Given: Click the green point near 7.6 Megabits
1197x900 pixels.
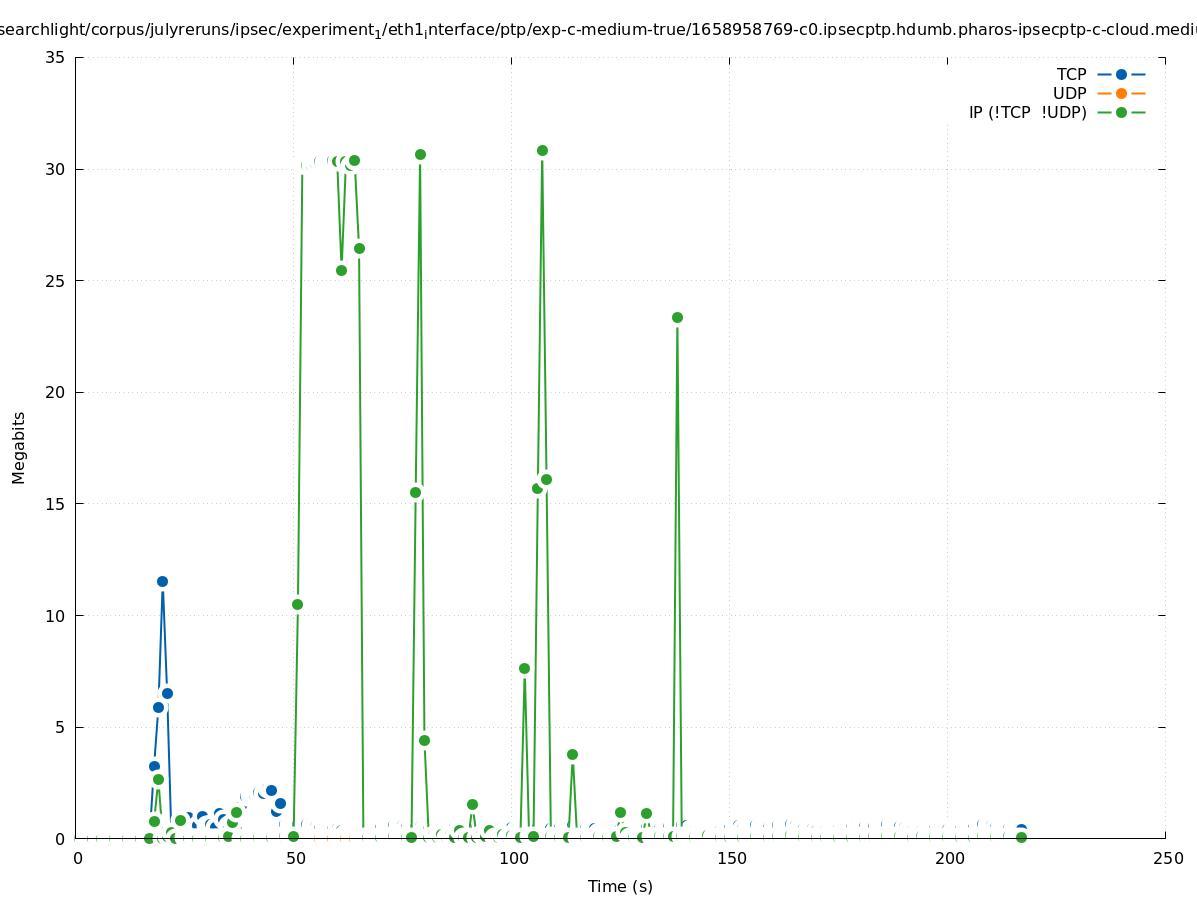Looking at the screenshot, I should pyautogui.click(x=524, y=668).
